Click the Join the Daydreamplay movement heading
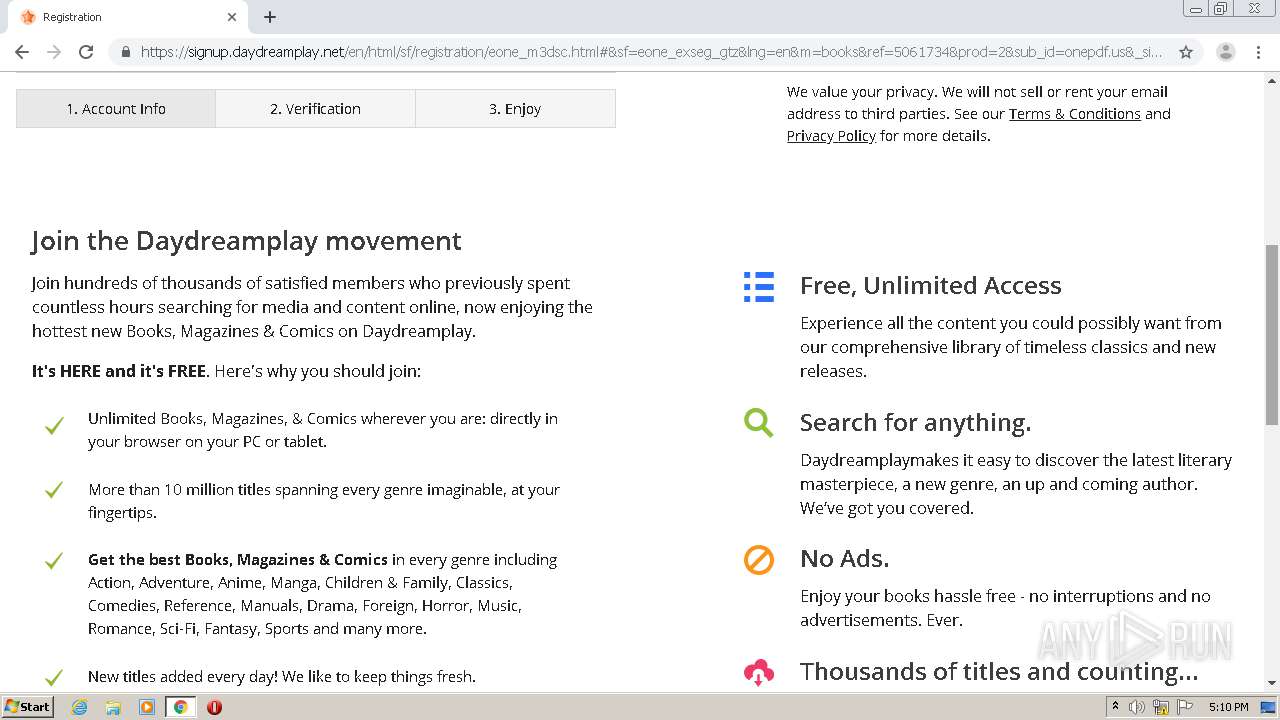This screenshot has width=1280, height=720. pos(246,241)
